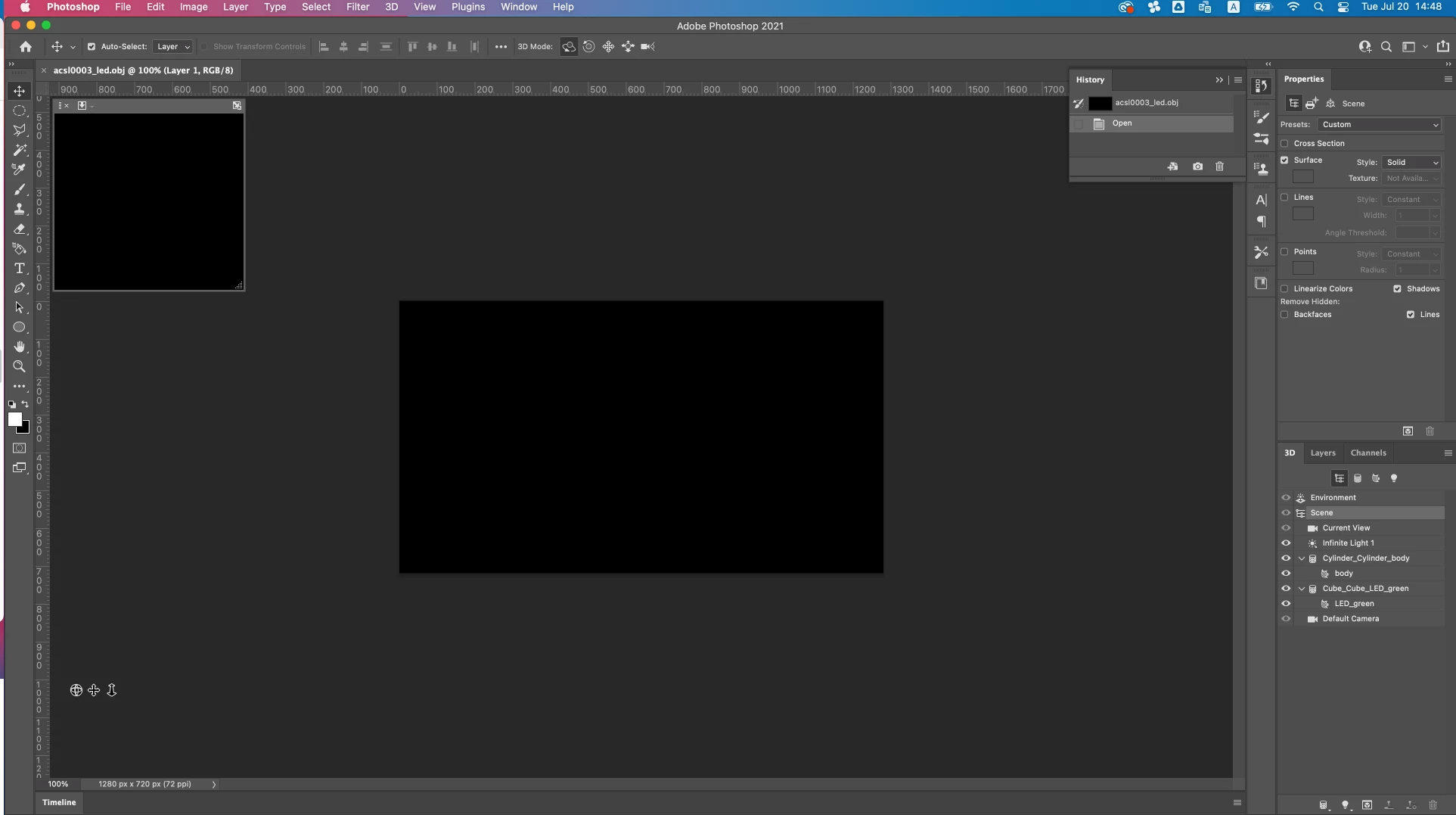The image size is (1456, 815).
Task: Open the History panel menu
Action: 1238,80
